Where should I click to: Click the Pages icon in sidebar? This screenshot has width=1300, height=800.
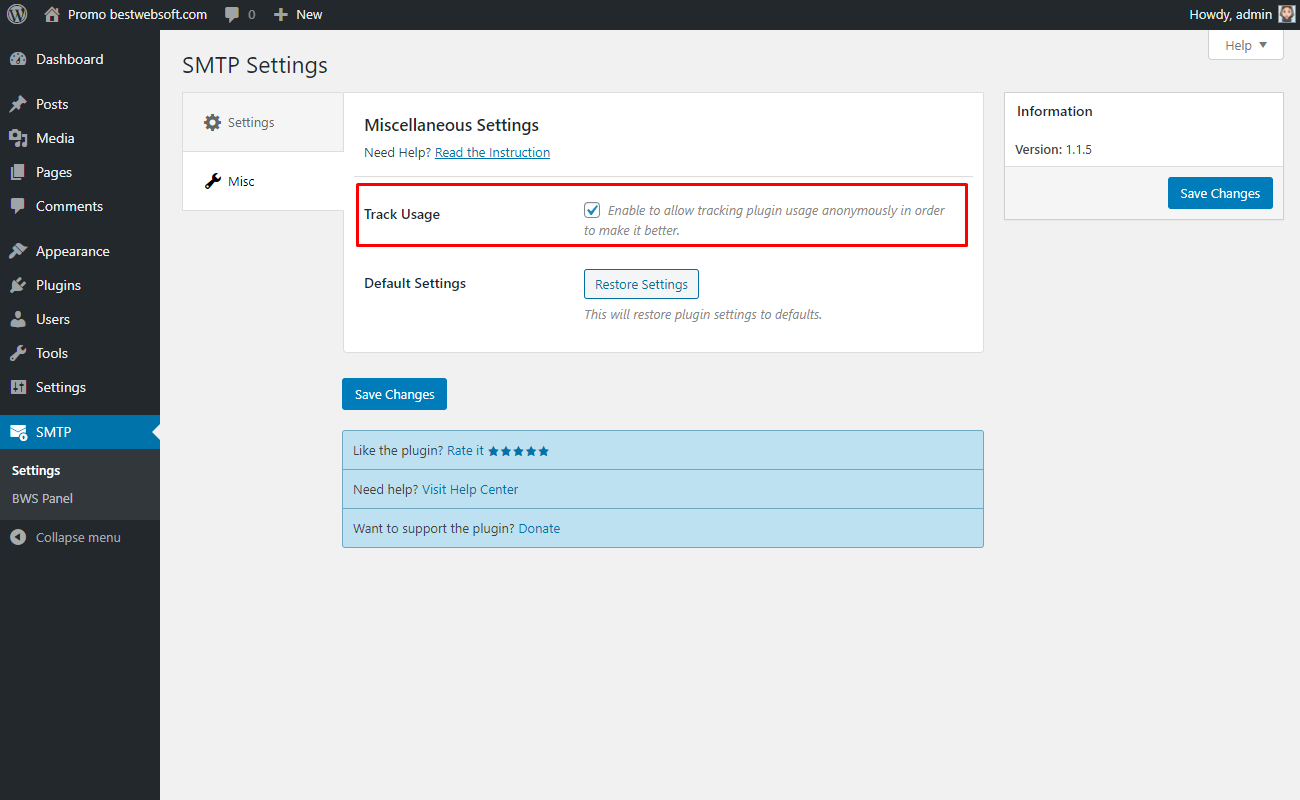18,172
